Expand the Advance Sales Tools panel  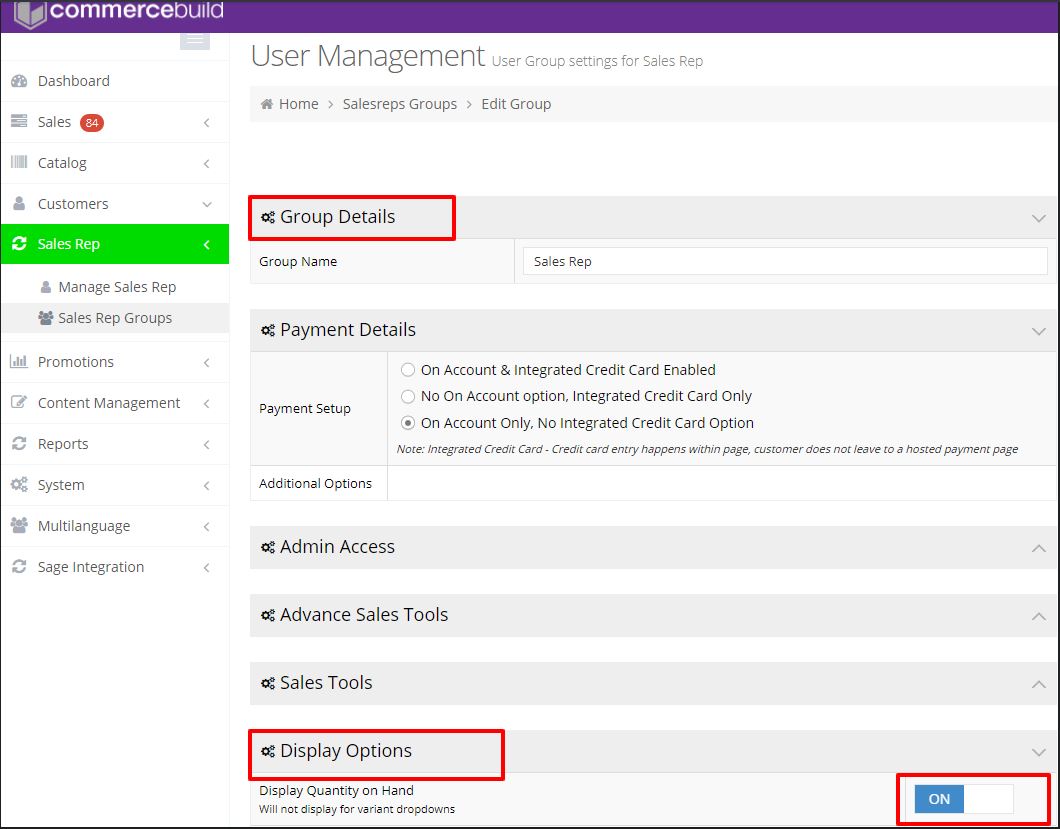click(1041, 615)
